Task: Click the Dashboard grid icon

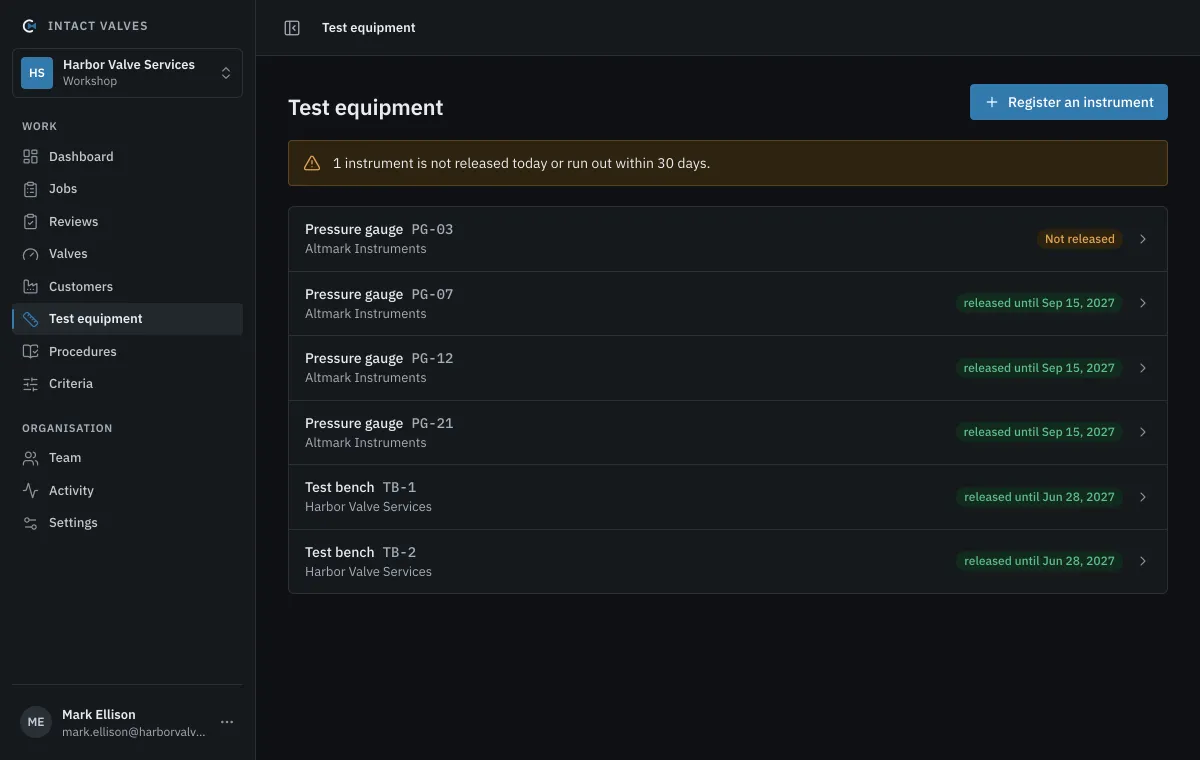Action: (x=30, y=157)
